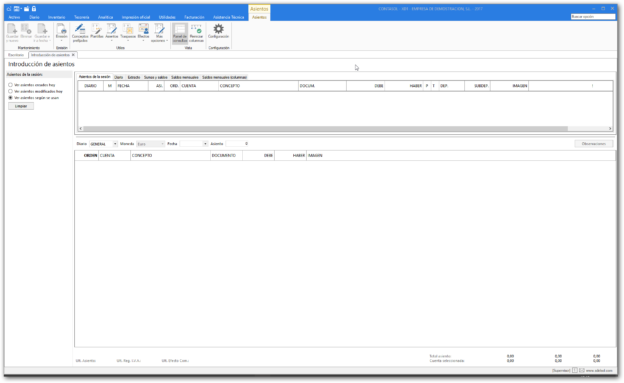The height and width of the screenshot is (383, 624).
Task: Toggle the Panel de consultas view
Action: click(x=180, y=33)
